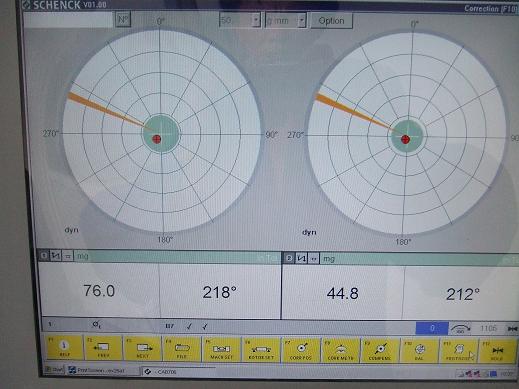The width and height of the screenshot is (519, 389).
Task: Advance with the F3 Next button
Action: pos(143,348)
